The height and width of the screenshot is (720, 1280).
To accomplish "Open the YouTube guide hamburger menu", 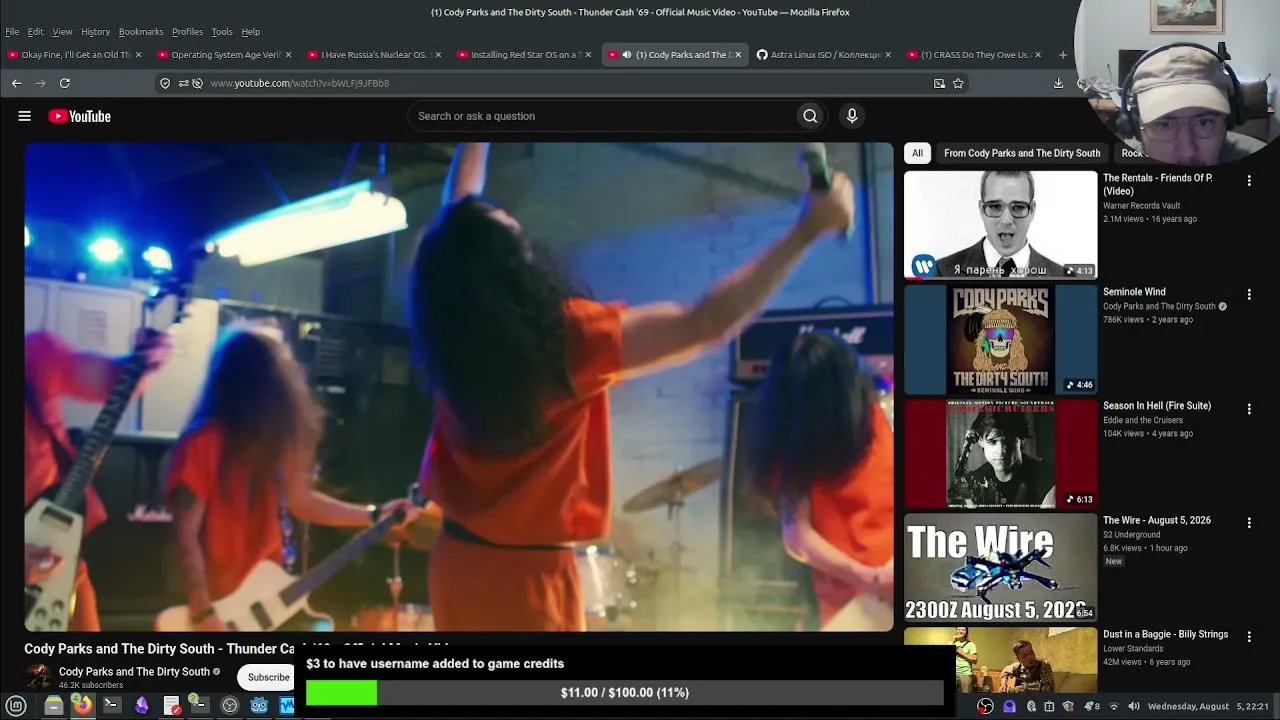I will (x=25, y=116).
